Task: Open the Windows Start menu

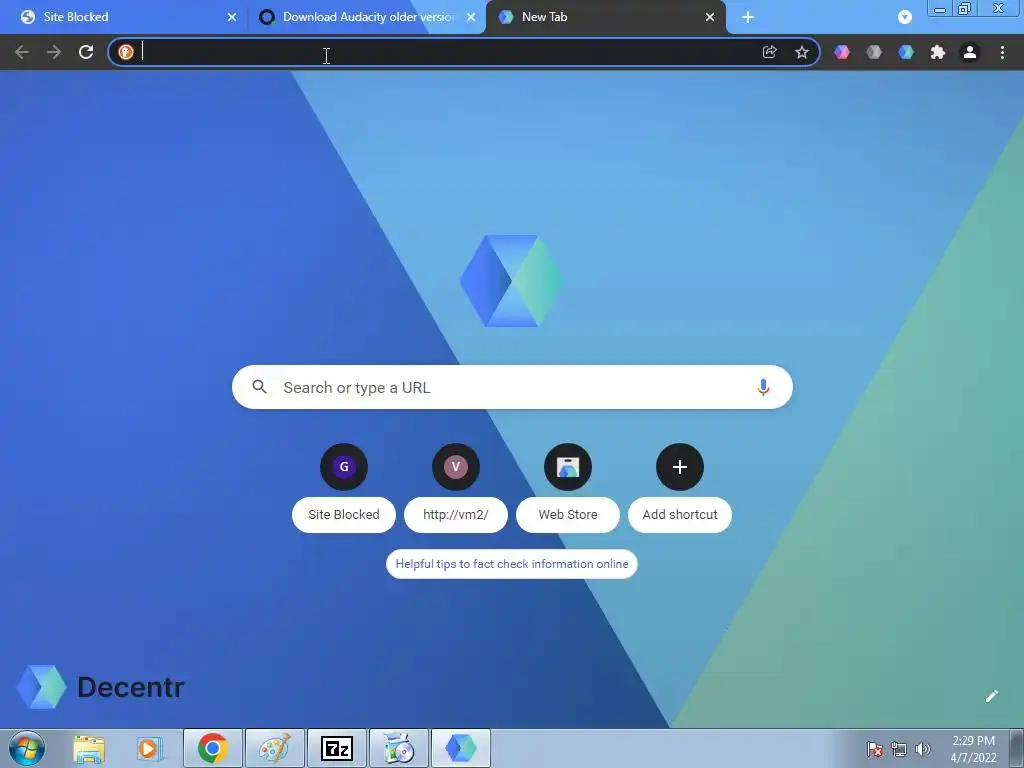Action: pos(27,748)
